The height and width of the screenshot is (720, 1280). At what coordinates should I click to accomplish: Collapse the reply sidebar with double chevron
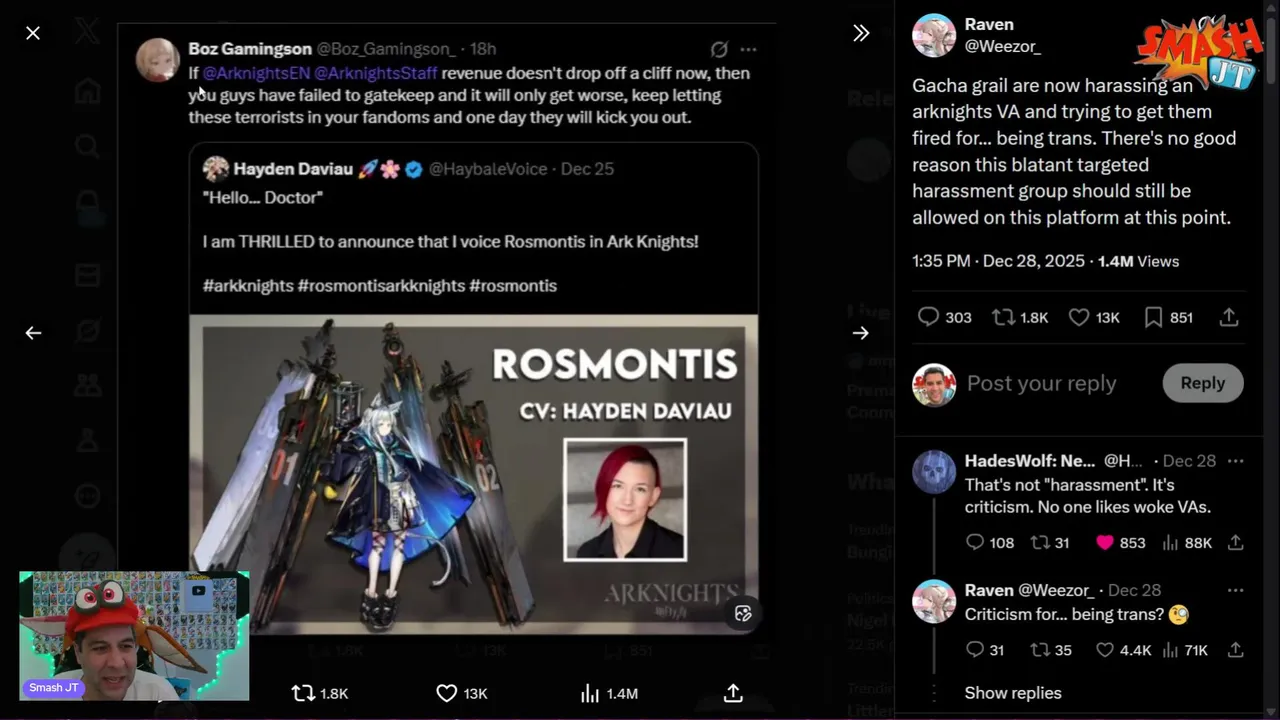(861, 33)
